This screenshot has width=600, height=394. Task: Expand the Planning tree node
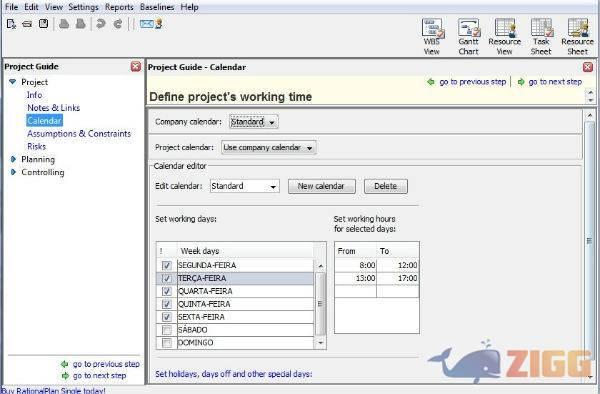13,160
